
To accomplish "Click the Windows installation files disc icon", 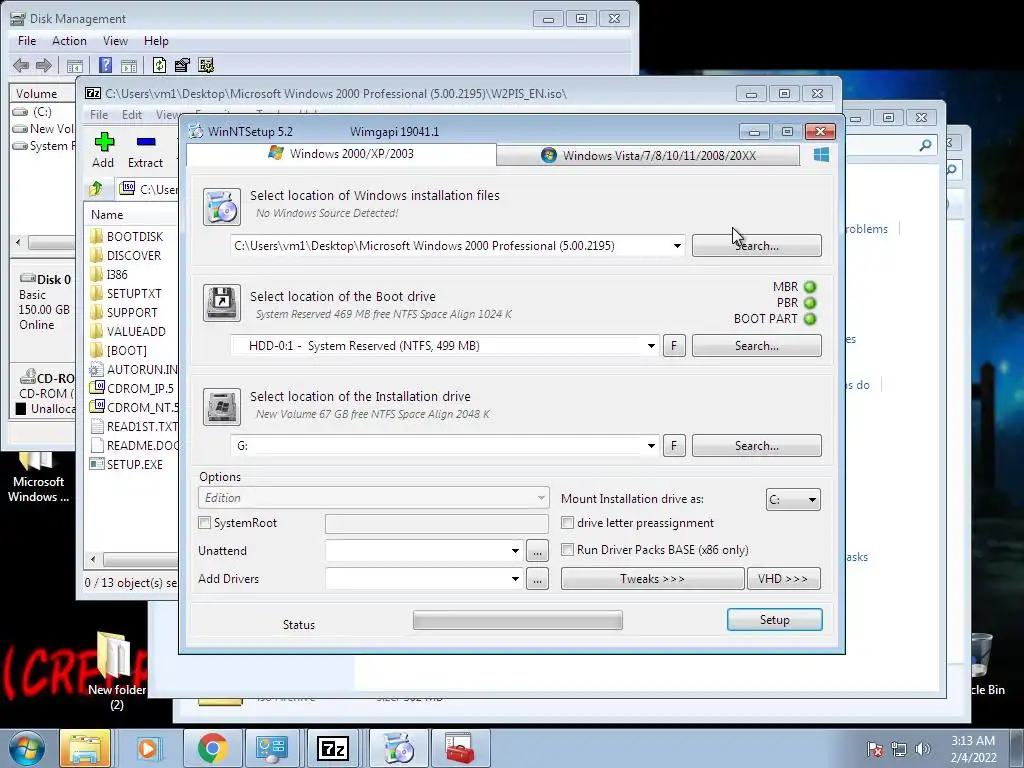I will point(221,207).
